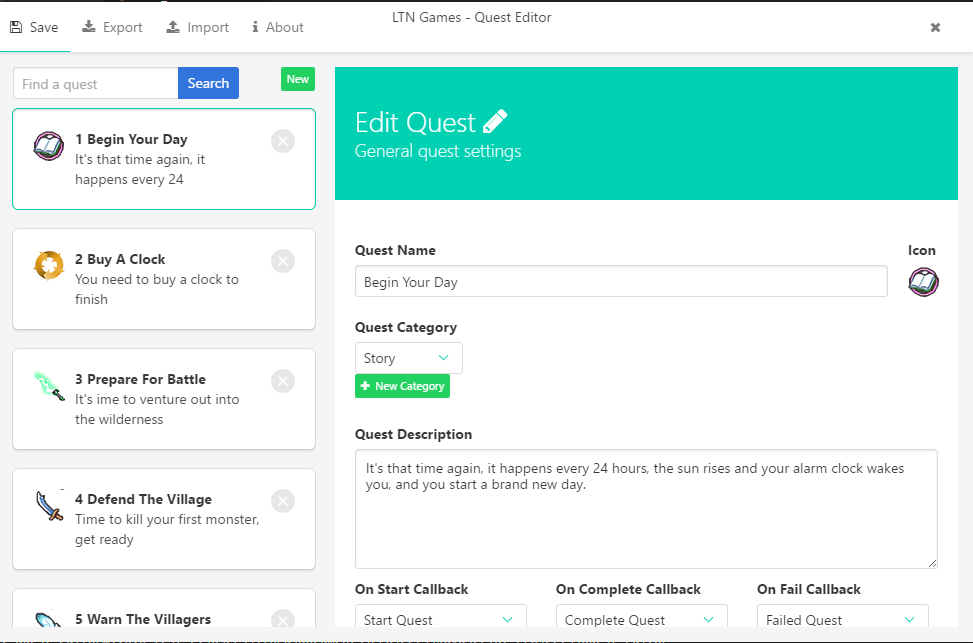This screenshot has height=643, width=973.
Task: Click the Quest Name input field
Action: click(621, 282)
